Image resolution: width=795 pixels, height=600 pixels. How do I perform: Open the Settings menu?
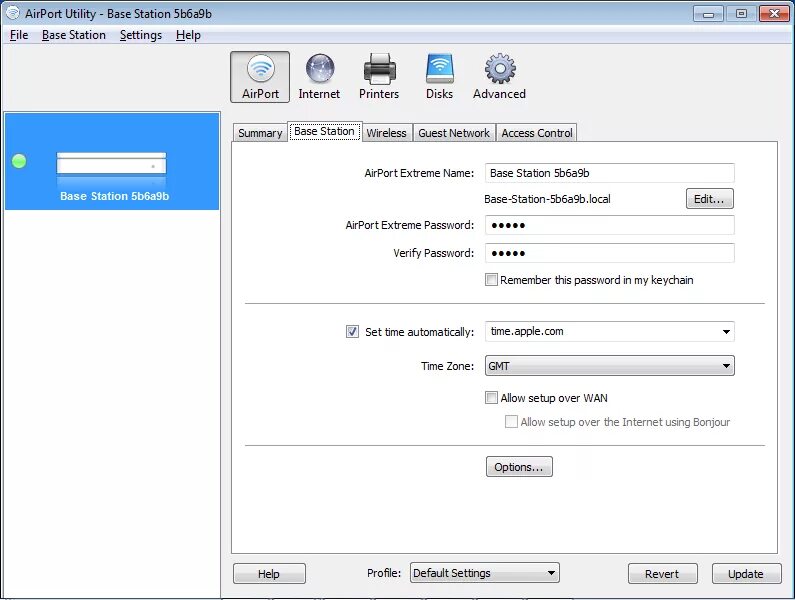point(140,35)
